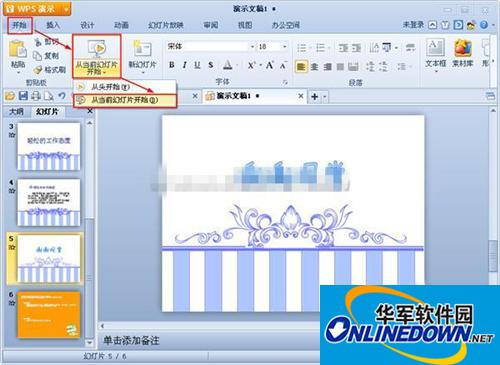
Task: Click the Save floppy disk icon
Action: pyautogui.click(x=23, y=96)
